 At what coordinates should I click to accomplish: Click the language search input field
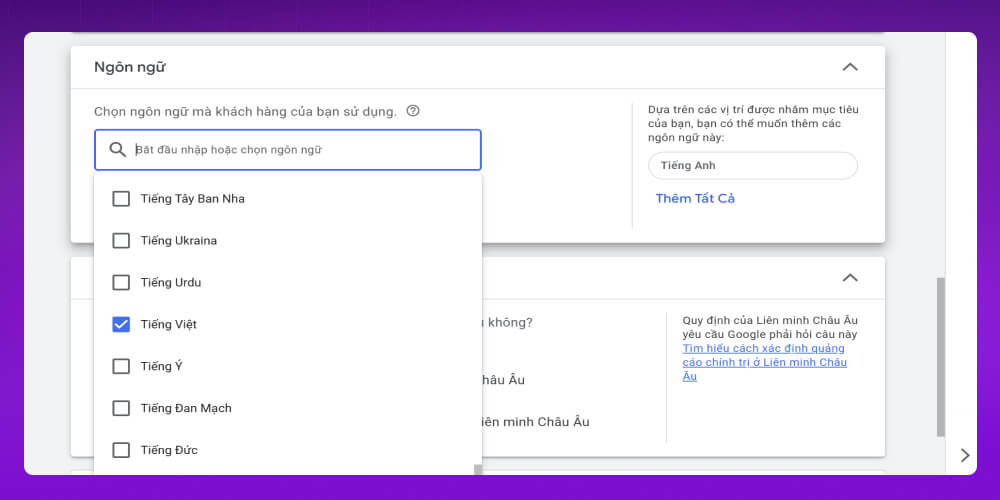point(300,150)
